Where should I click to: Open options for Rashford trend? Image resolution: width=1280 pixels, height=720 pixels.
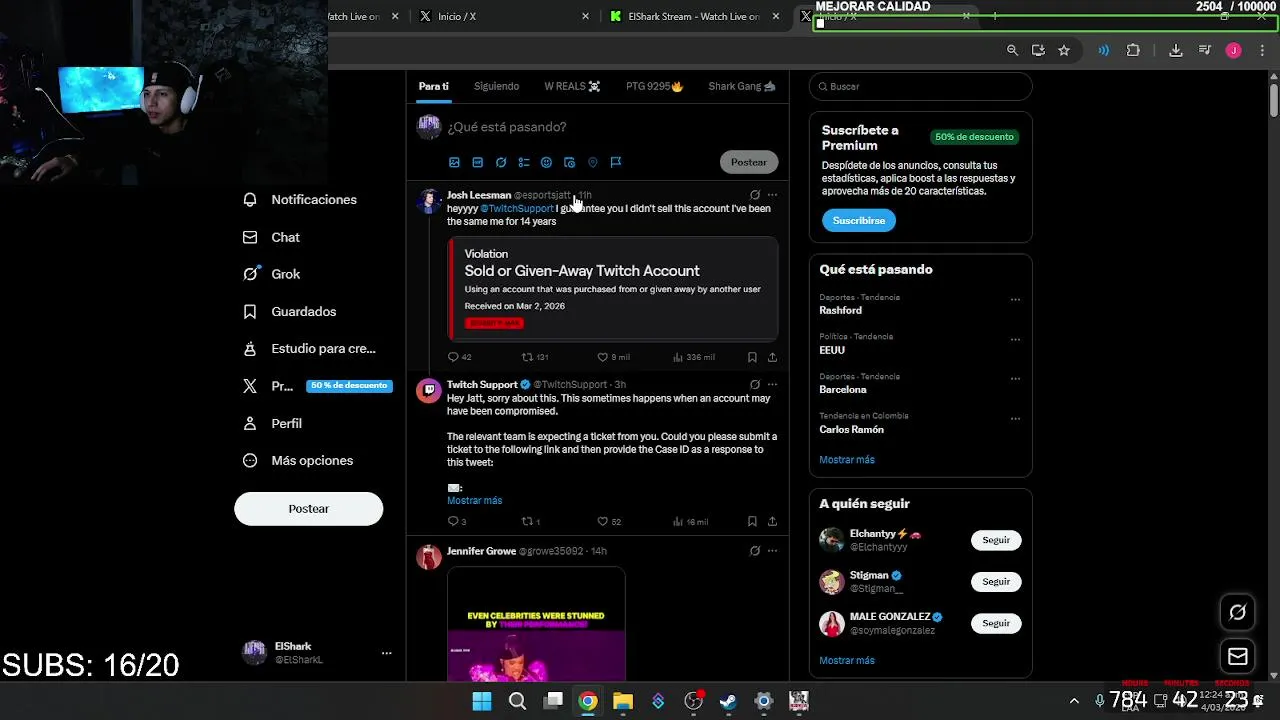point(1015,300)
